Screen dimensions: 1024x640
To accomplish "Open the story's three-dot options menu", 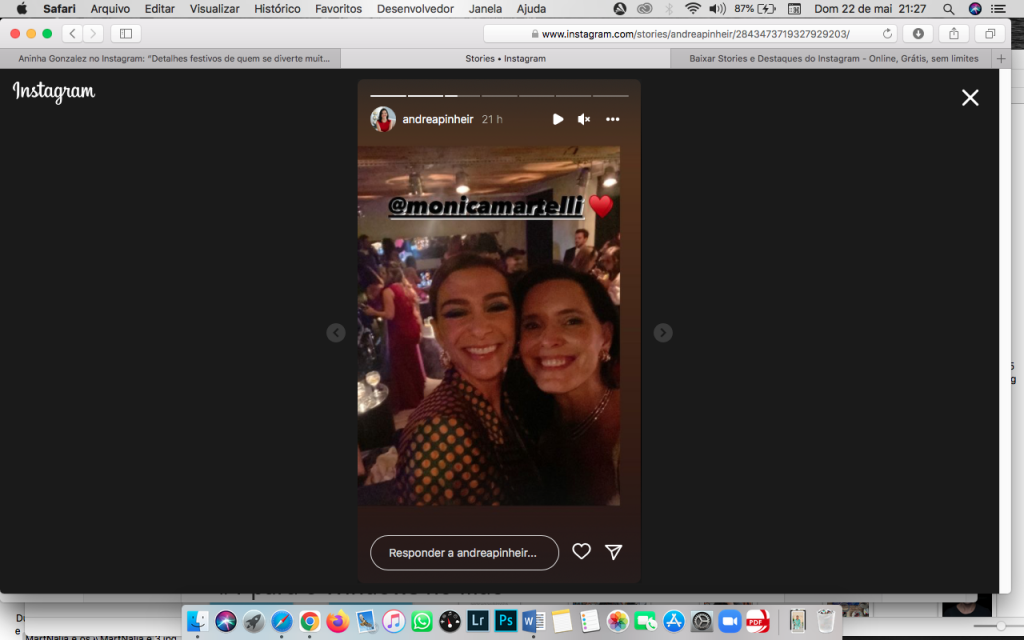I will pyautogui.click(x=612, y=119).
